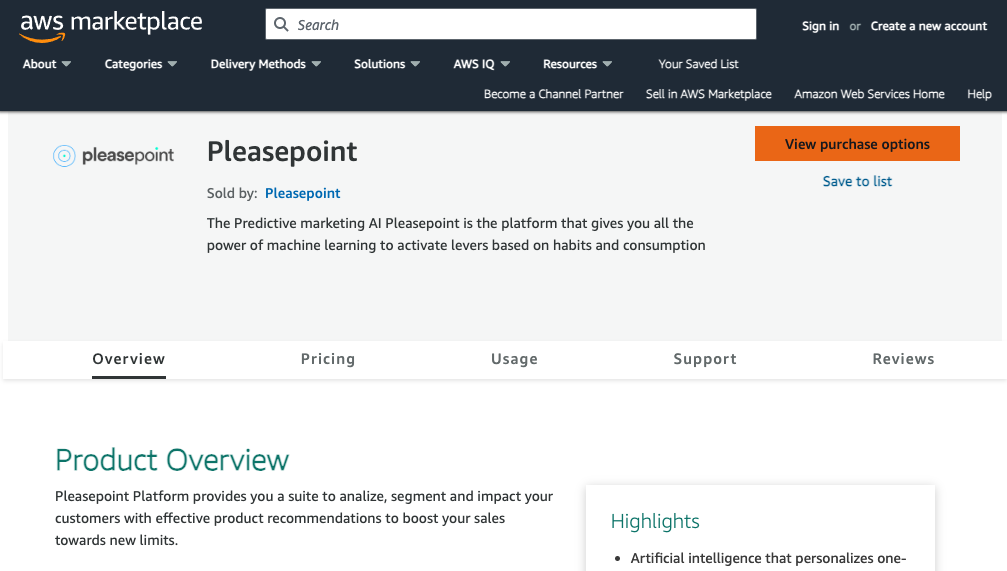The image size is (1007, 571).
Task: Click the AWS Marketplace logo
Action: click(x=111, y=26)
